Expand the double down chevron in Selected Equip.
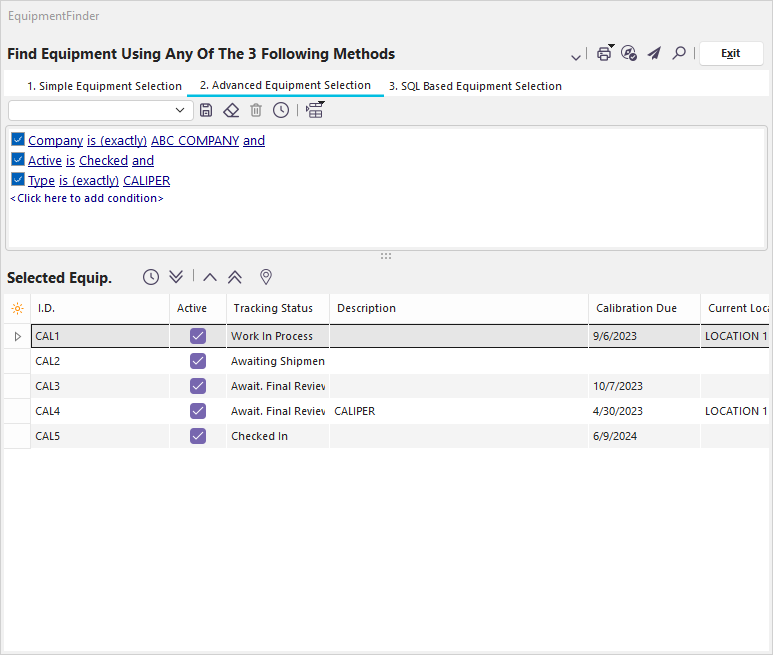Screen dimensions: 773x655 pos(176,277)
